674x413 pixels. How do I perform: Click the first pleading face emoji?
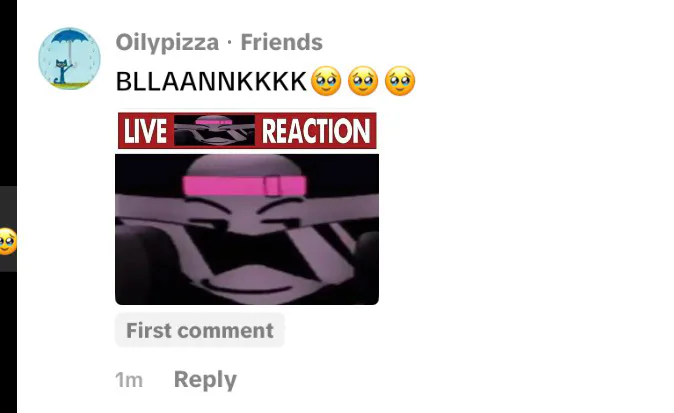(326, 81)
